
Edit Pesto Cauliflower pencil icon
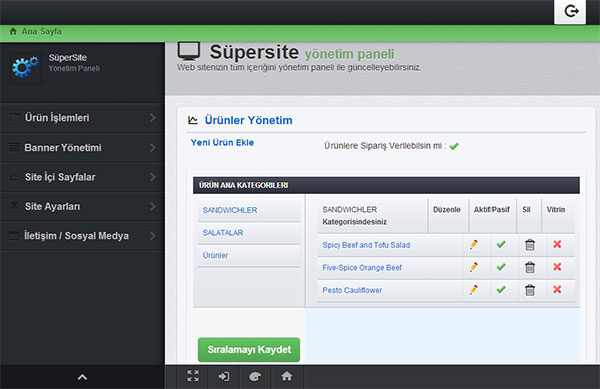[474, 290]
